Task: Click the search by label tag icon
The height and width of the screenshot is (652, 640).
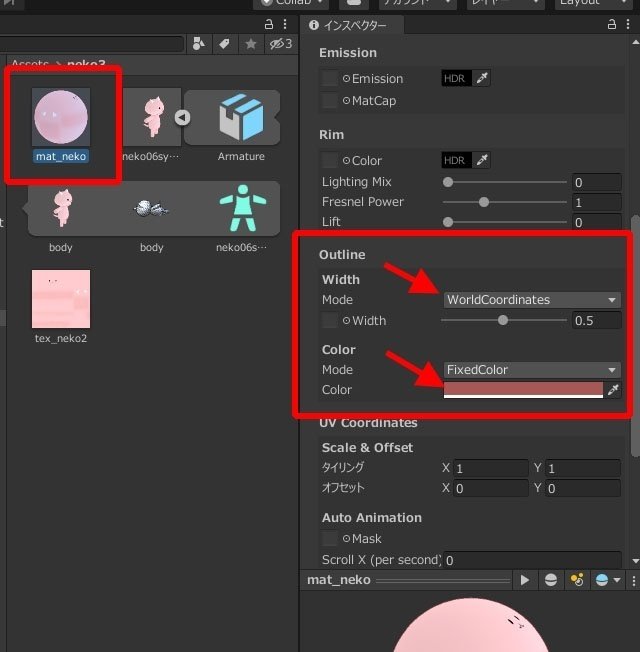Action: 225,43
